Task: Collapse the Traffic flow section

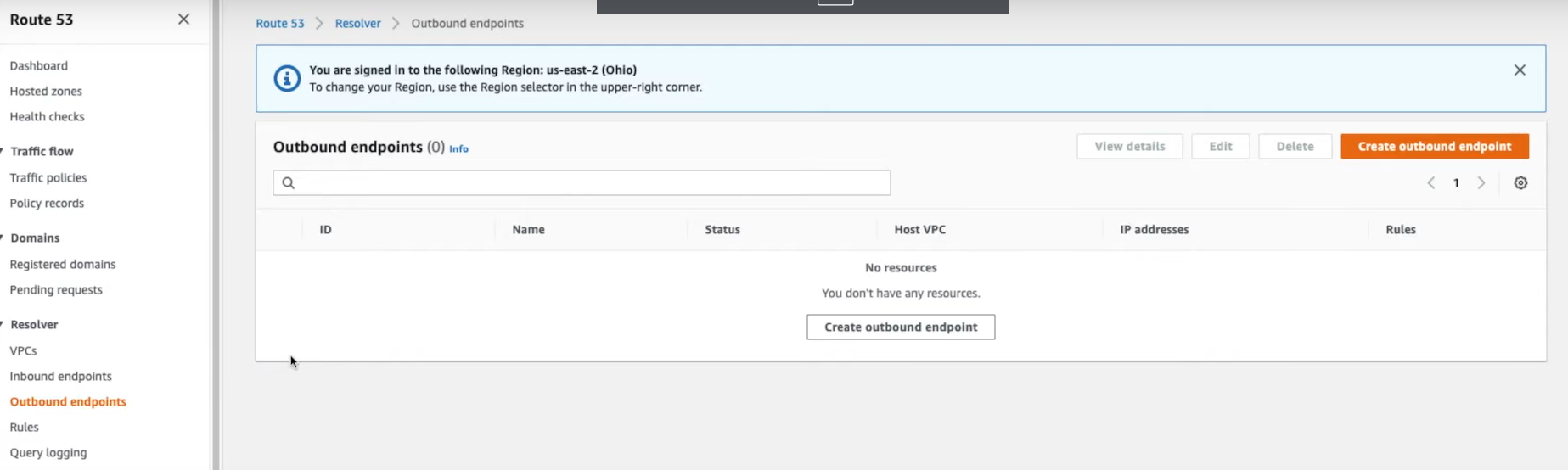Action: tap(3, 151)
